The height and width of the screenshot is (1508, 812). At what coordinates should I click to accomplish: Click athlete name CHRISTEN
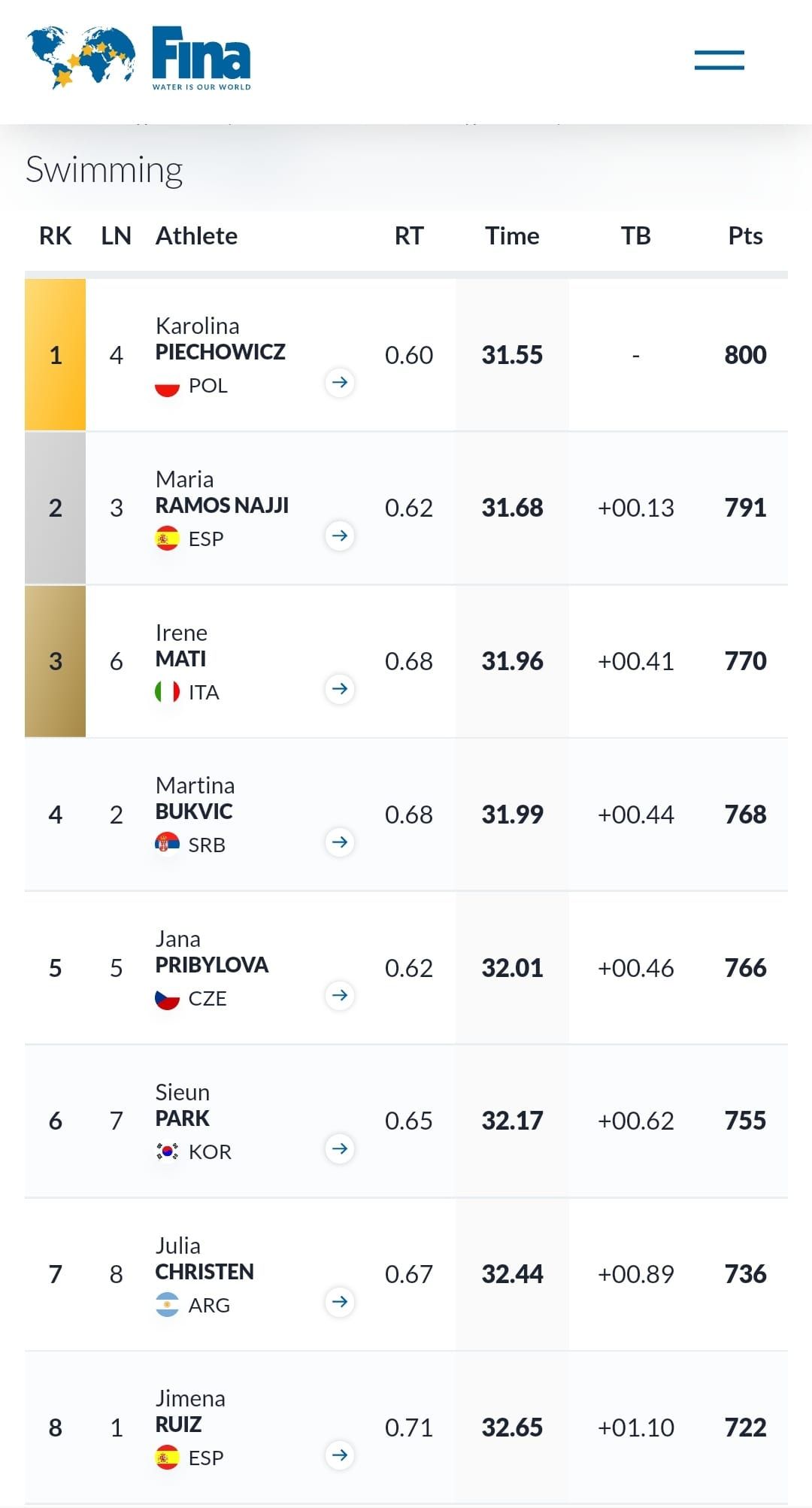pyautogui.click(x=205, y=1272)
